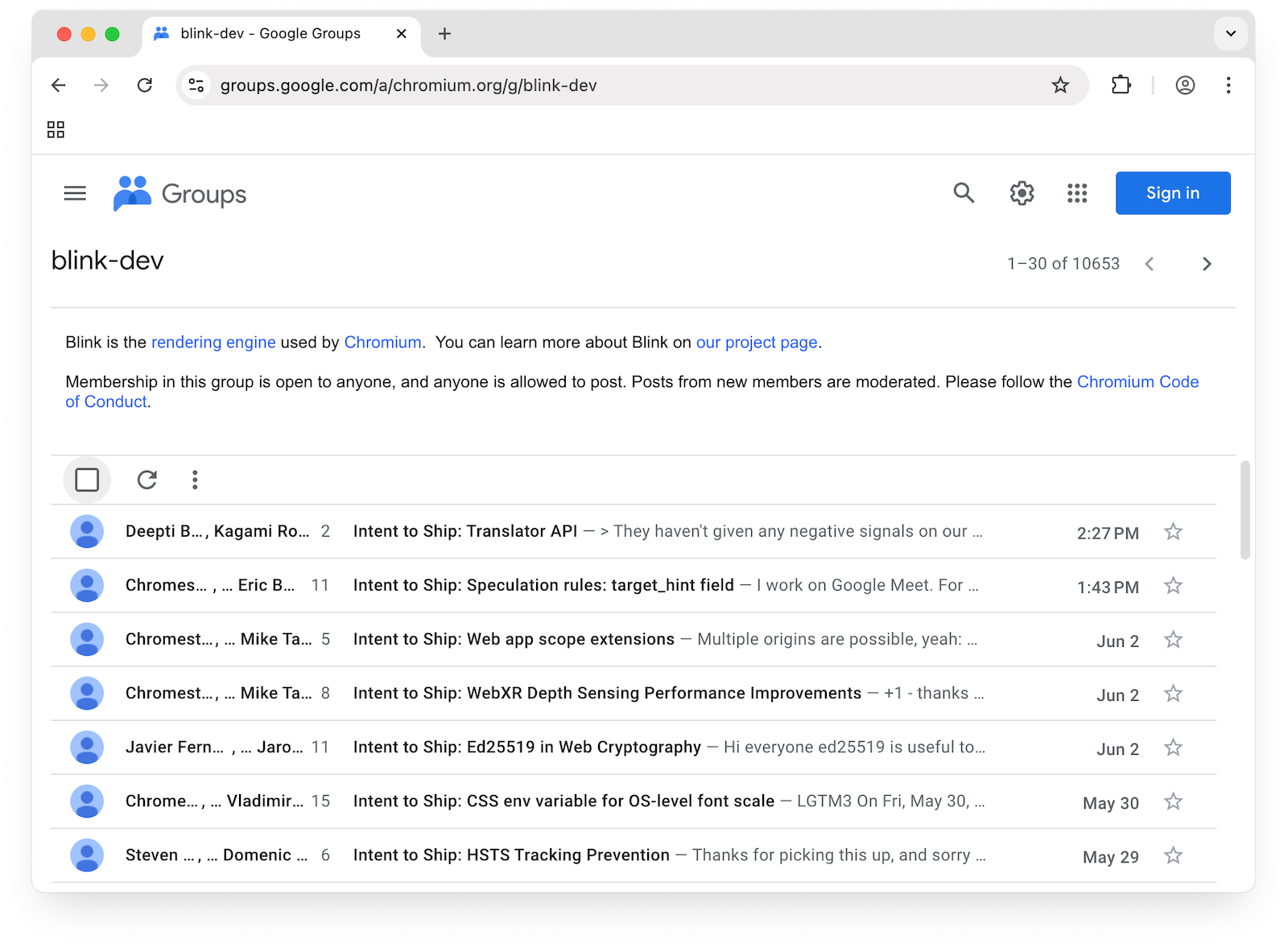The height and width of the screenshot is (947, 1288).
Task: Star the Translator API conversation
Action: pyautogui.click(x=1173, y=532)
